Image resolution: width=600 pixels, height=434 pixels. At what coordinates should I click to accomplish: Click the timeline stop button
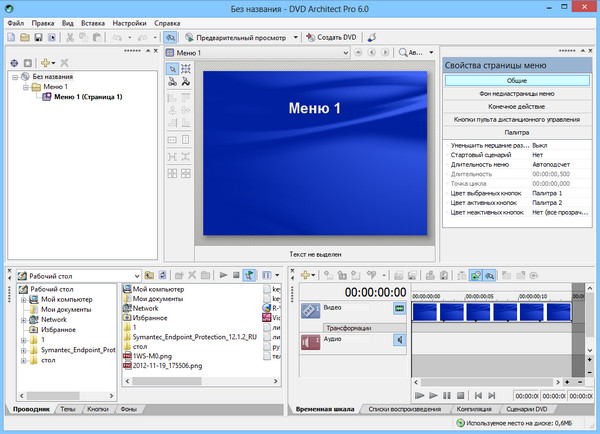click(x=459, y=396)
